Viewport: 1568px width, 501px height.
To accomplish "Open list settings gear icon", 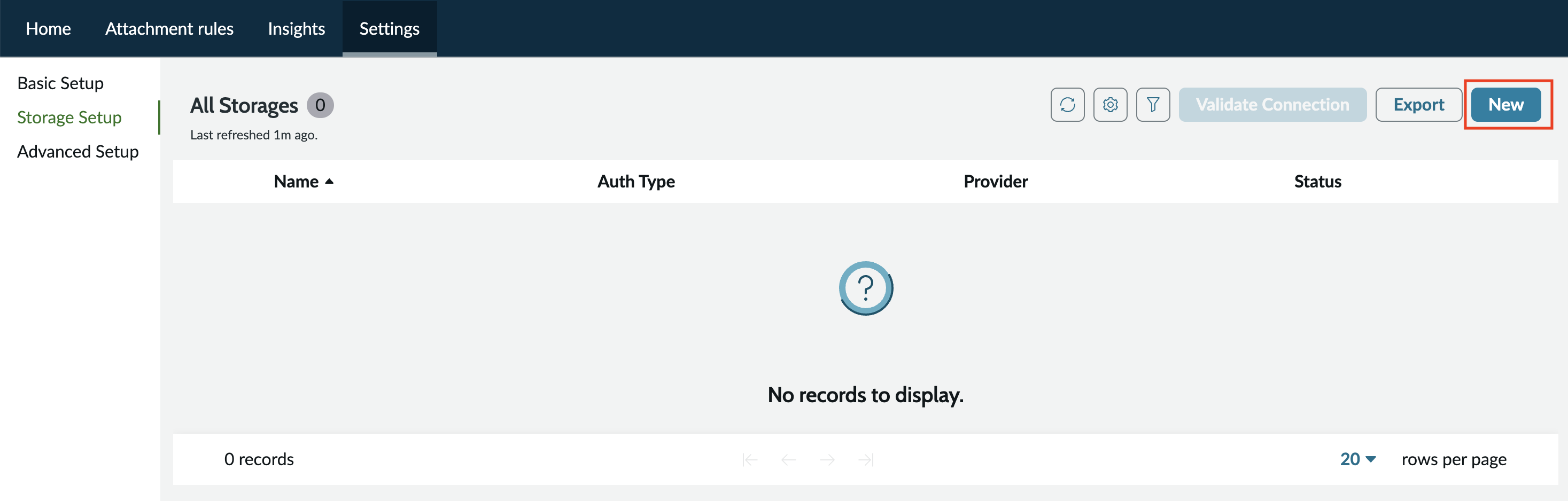I will pos(1109,105).
